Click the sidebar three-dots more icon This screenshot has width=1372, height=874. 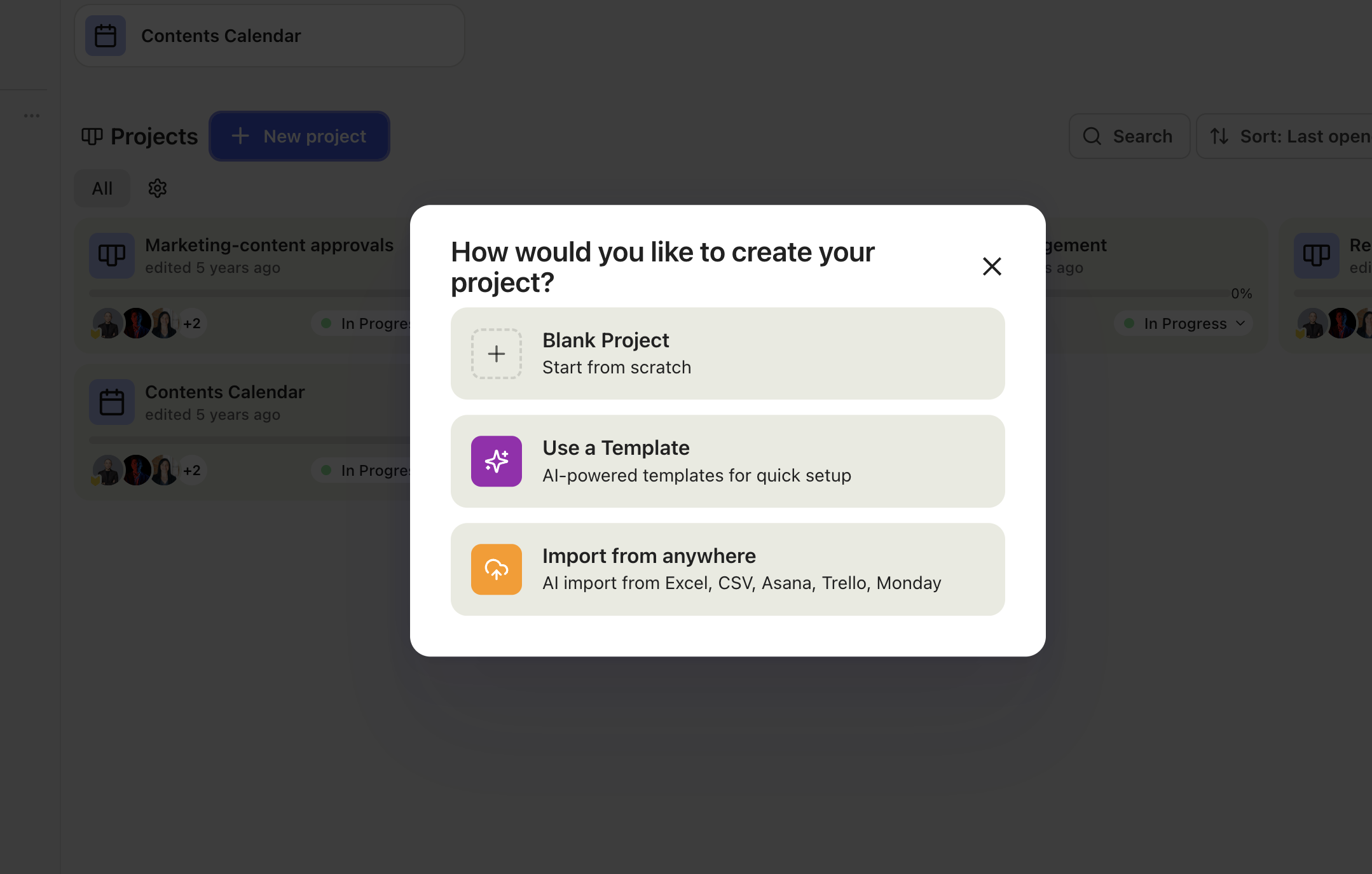[32, 116]
